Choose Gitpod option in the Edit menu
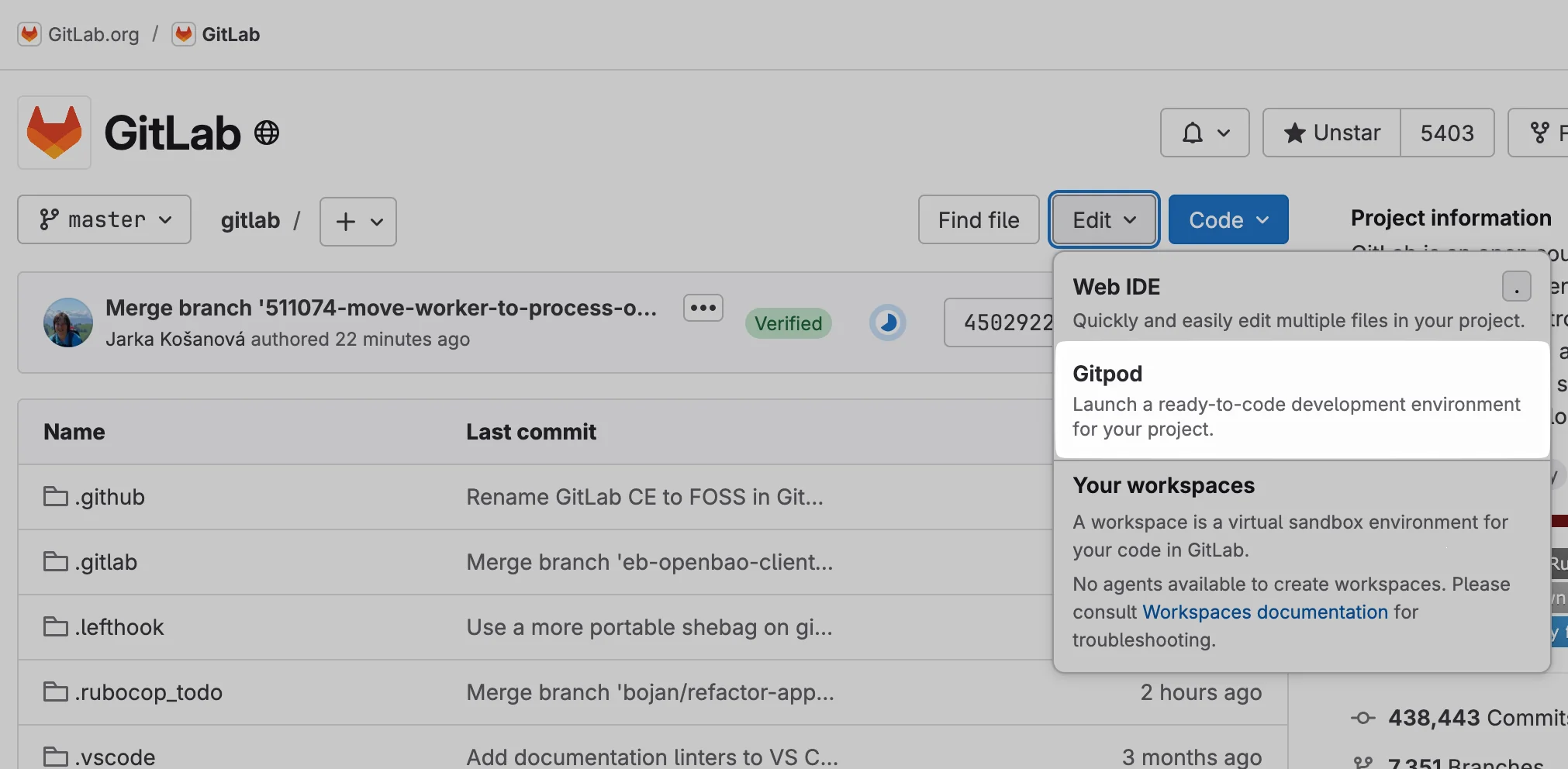The width and height of the screenshot is (1568, 769). 1301,399
